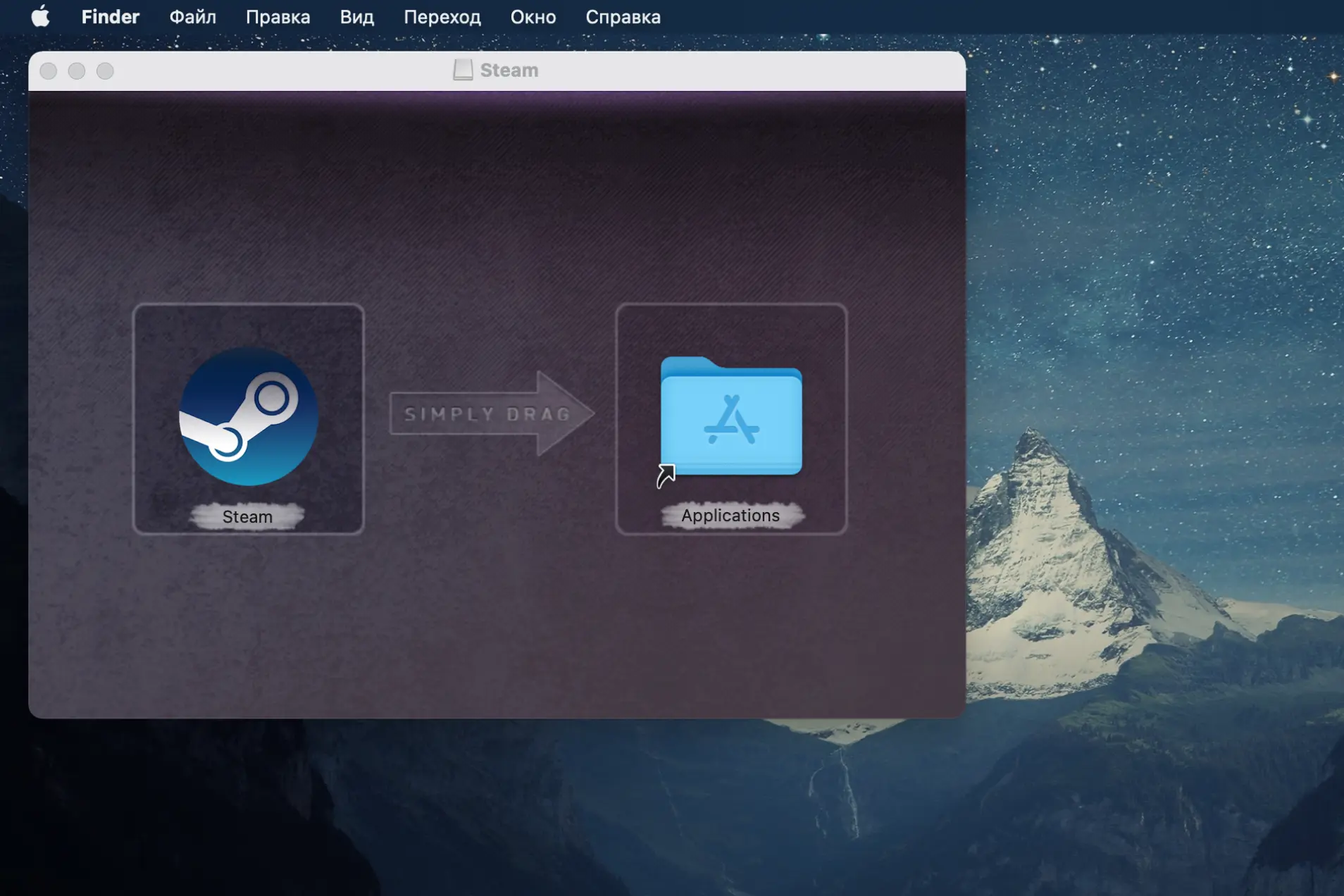The height and width of the screenshot is (896, 1344).
Task: Open the Правка menu
Action: pos(278,16)
